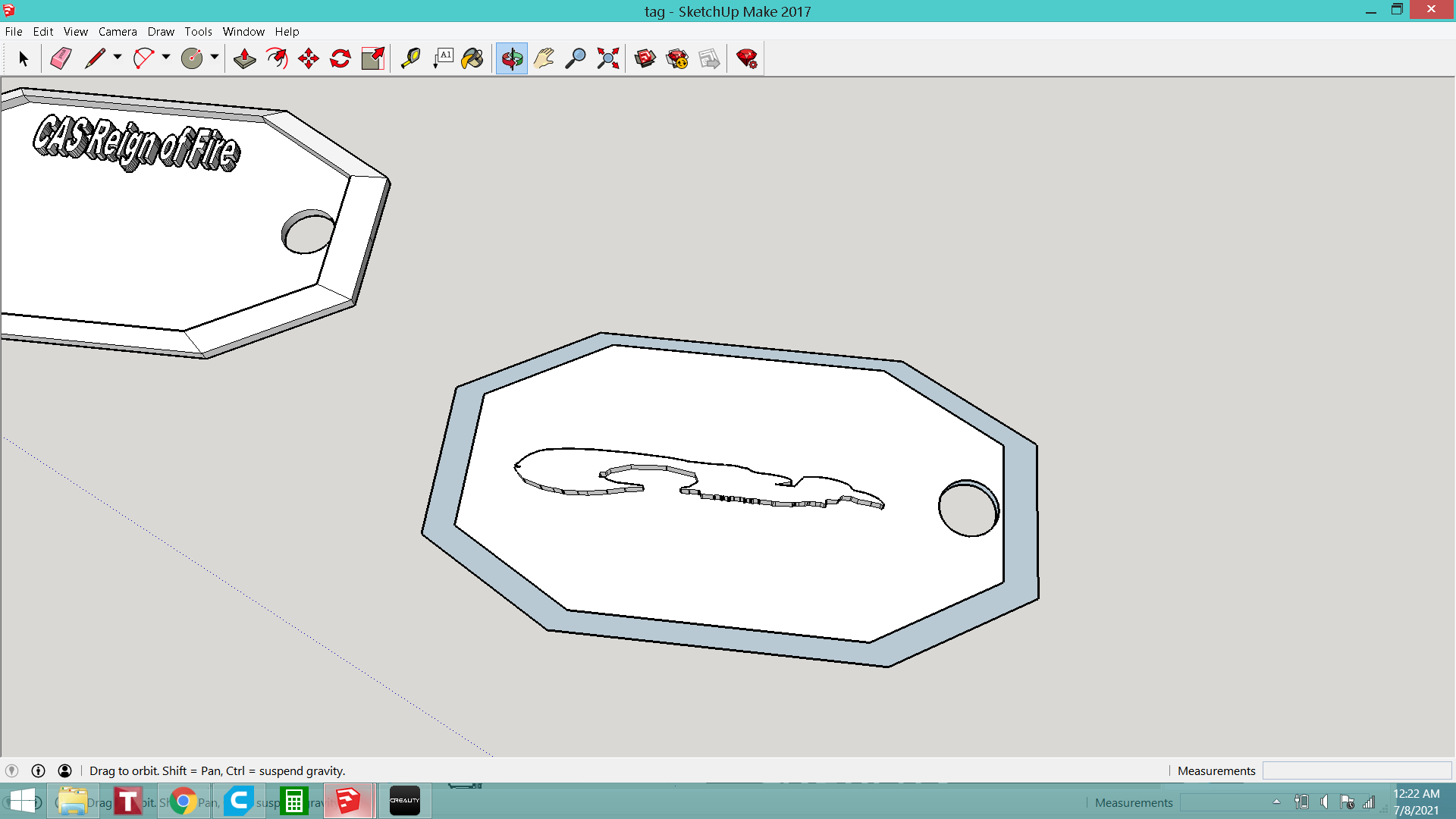Activate the Line pencil tool

pyautogui.click(x=95, y=58)
